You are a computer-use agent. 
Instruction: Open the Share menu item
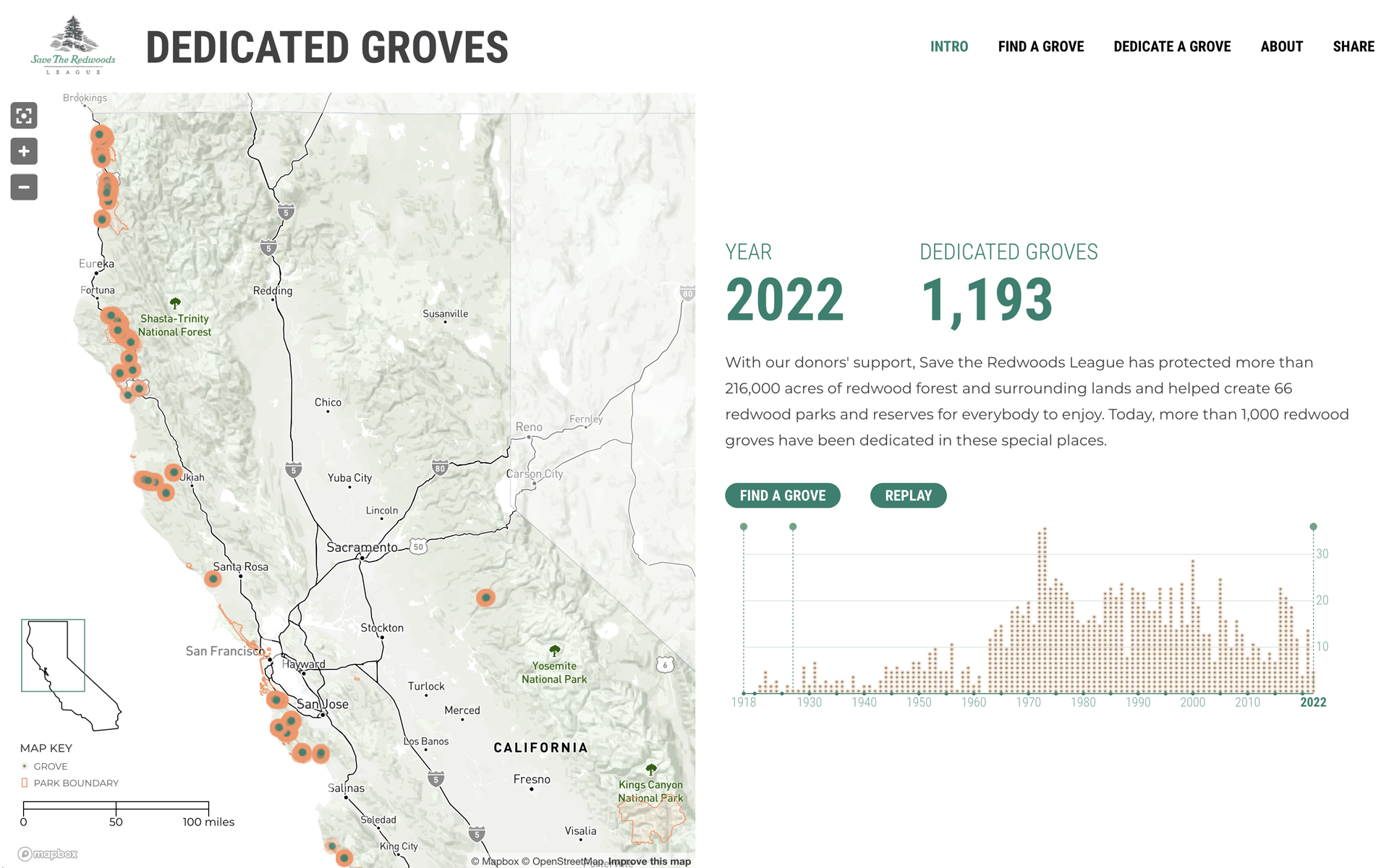tap(1354, 46)
